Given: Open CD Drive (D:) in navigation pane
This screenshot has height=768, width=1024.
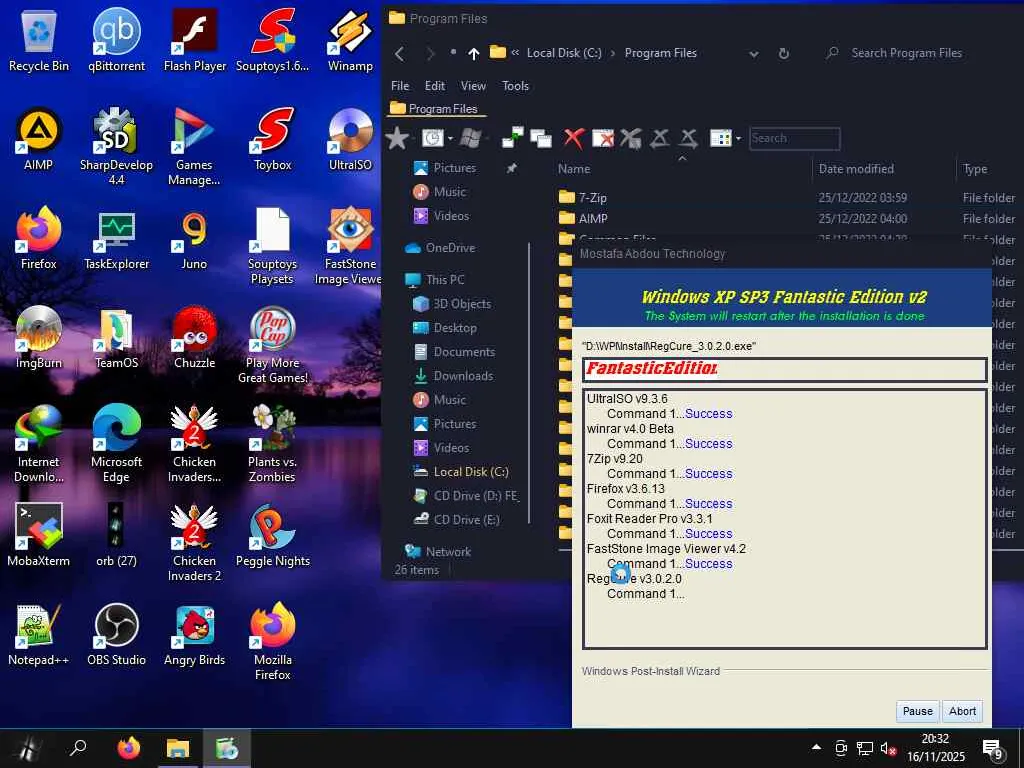Looking at the screenshot, I should tap(466, 496).
